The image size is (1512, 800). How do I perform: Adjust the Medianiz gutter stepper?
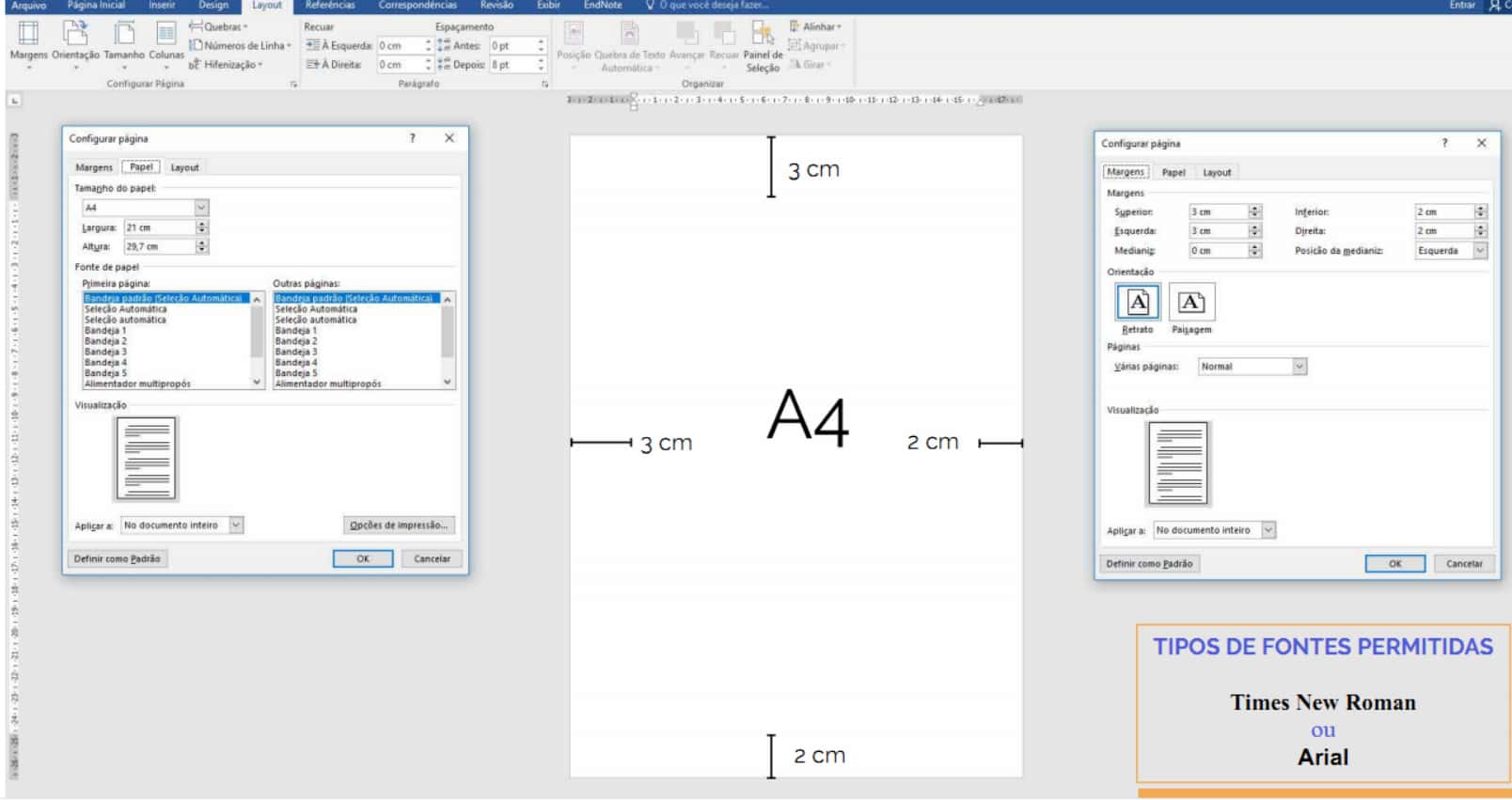pos(1255,251)
